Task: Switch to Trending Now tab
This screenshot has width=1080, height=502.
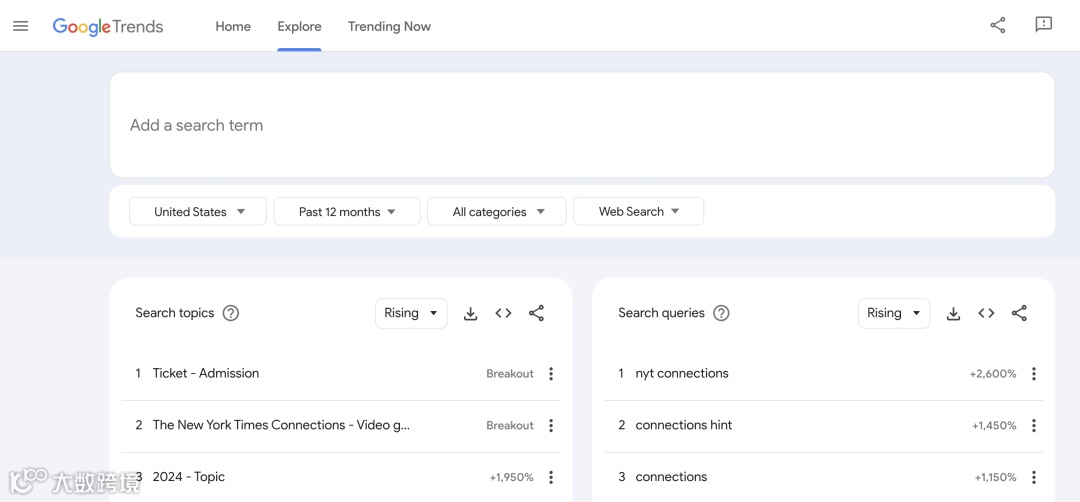Action: pyautogui.click(x=389, y=27)
